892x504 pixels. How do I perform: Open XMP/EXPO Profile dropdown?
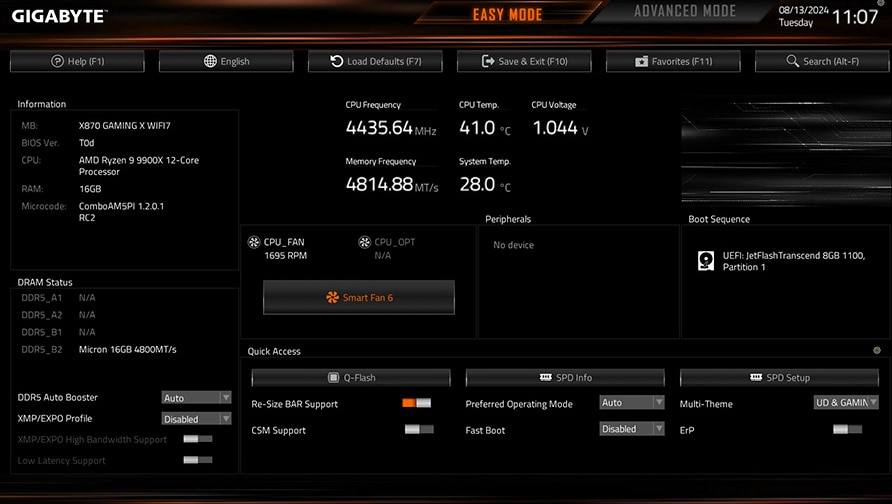point(196,419)
